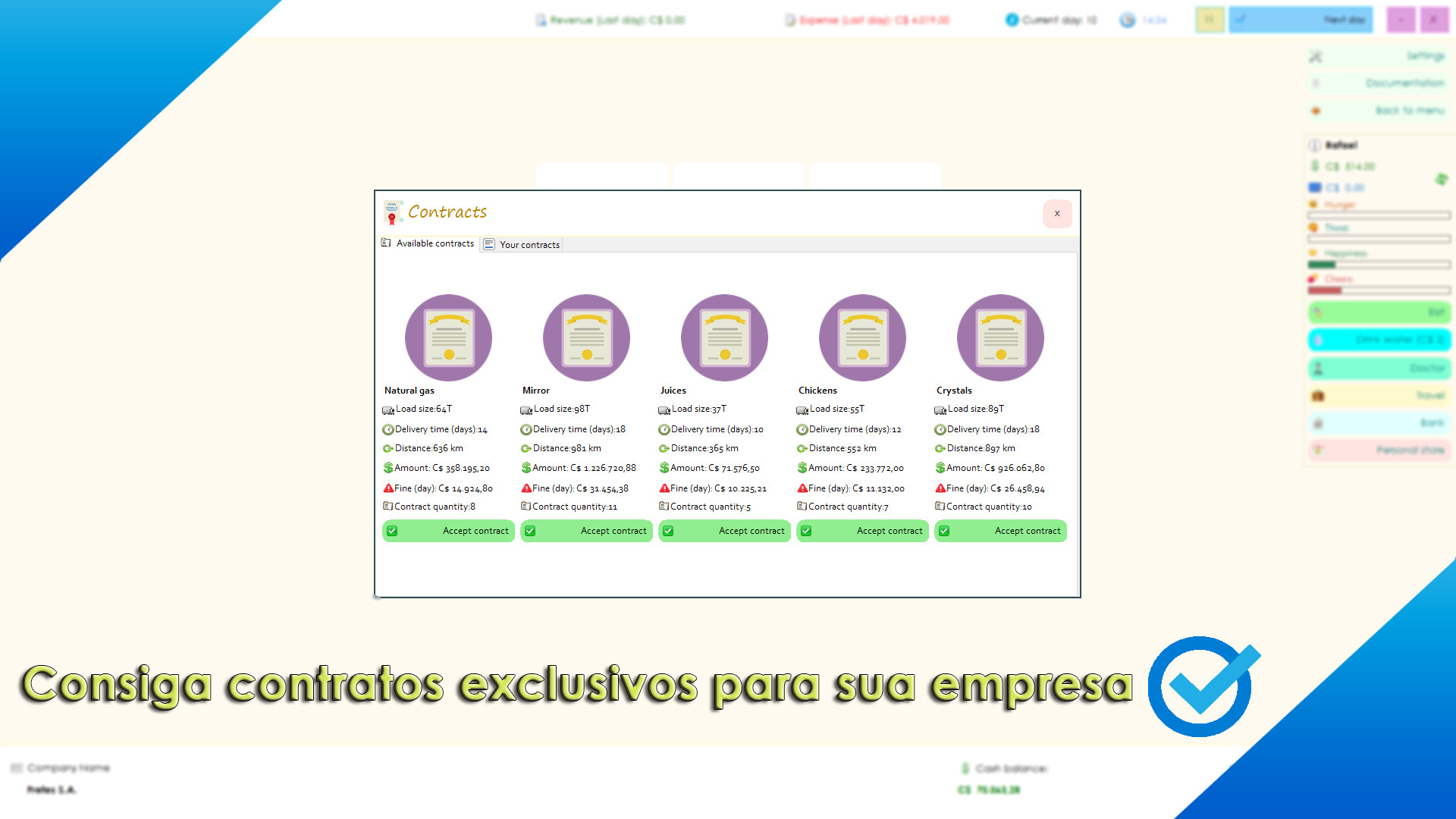Viewport: 1456px width, 819px height.
Task: Select the Available contracts tab
Action: [x=428, y=243]
